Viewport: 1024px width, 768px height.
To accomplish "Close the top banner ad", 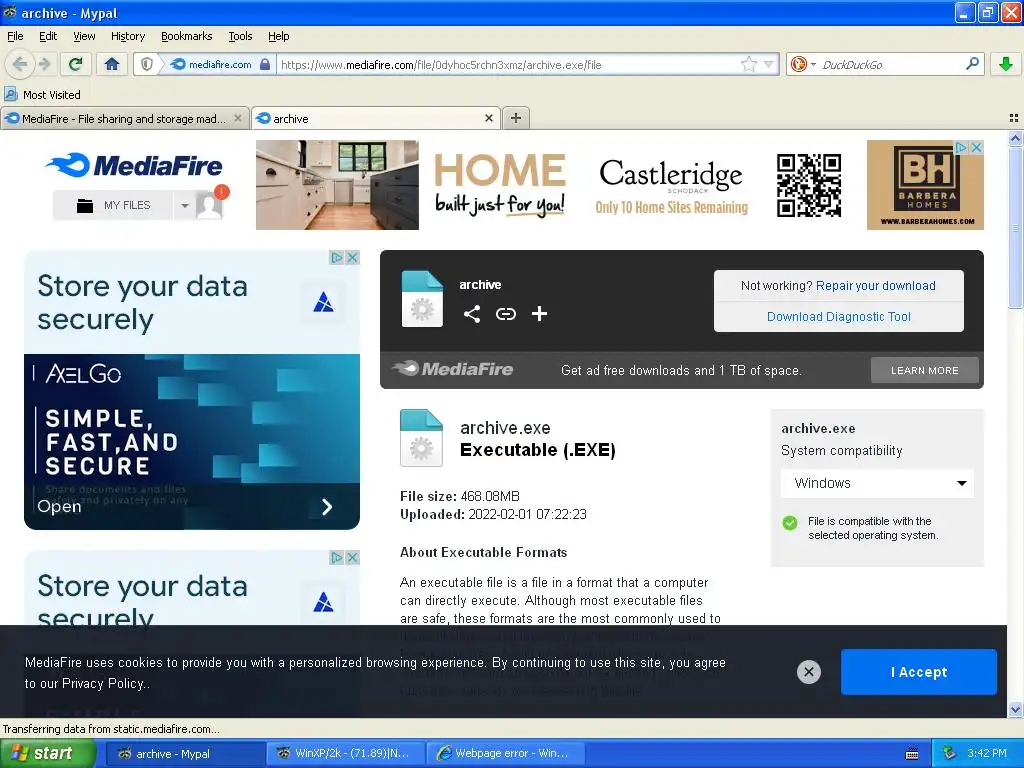I will coord(976,148).
